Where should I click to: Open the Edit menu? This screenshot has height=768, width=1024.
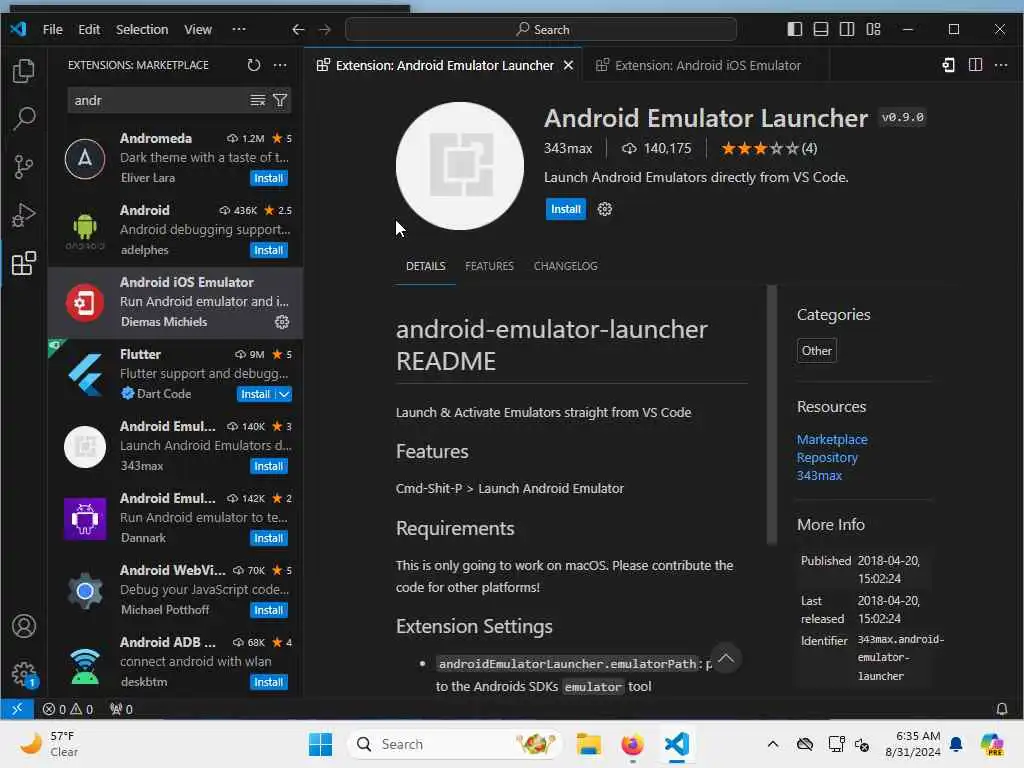(89, 29)
